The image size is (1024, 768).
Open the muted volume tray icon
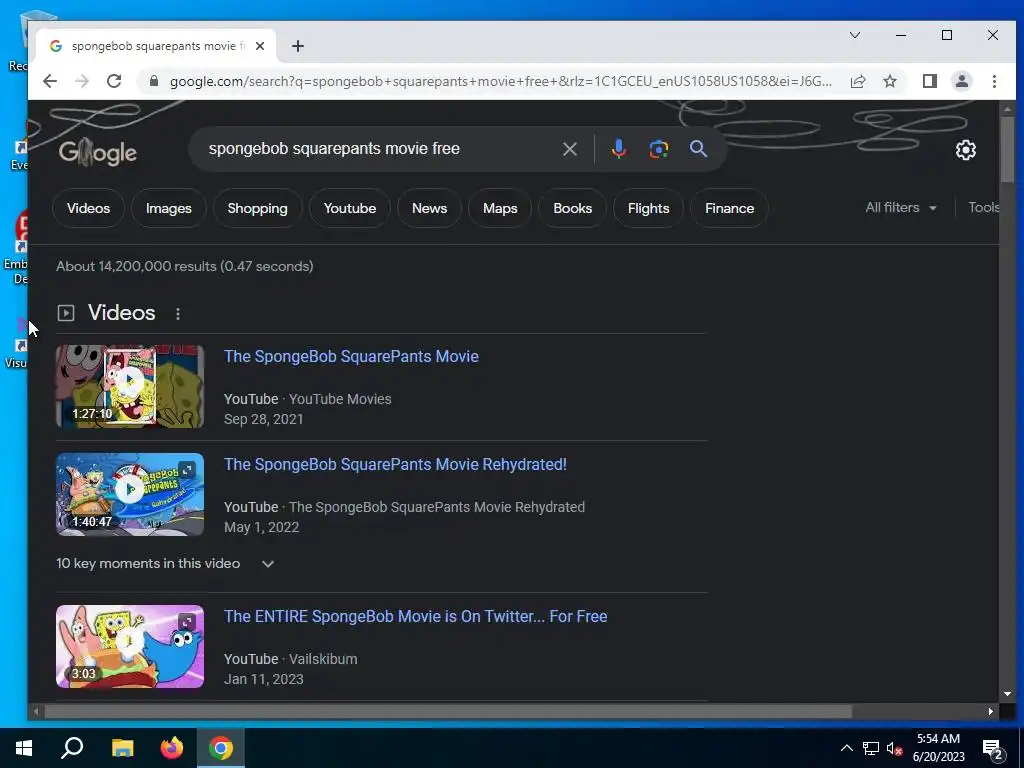pyautogui.click(x=895, y=748)
